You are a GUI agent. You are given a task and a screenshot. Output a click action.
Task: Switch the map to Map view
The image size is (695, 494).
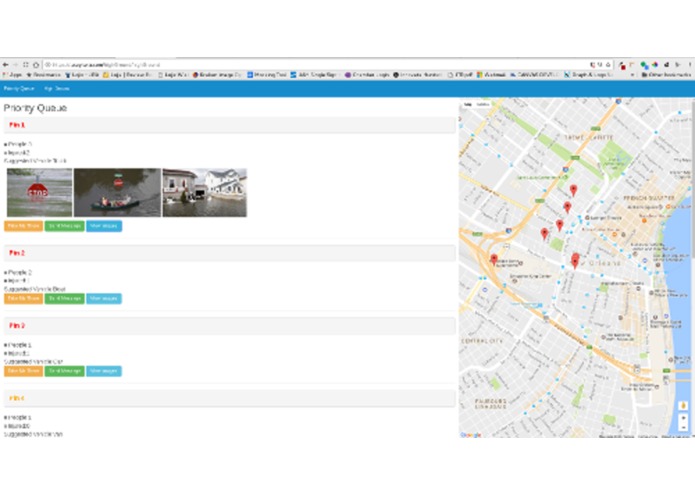click(x=468, y=105)
